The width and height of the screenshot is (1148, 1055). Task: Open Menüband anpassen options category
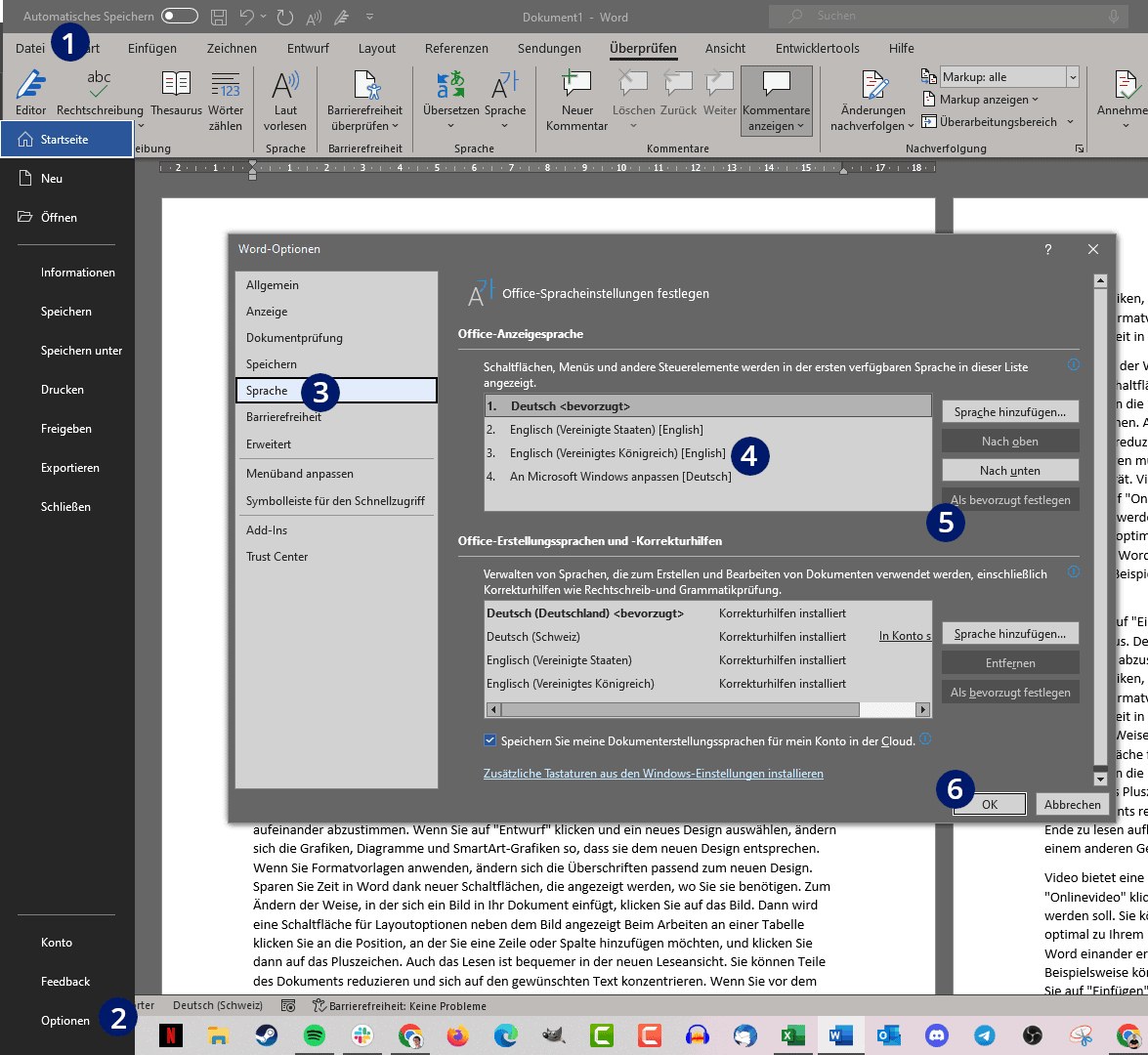[x=336, y=474]
